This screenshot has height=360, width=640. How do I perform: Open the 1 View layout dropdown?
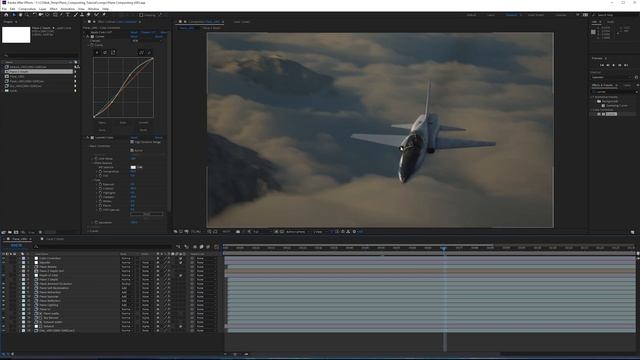point(319,231)
